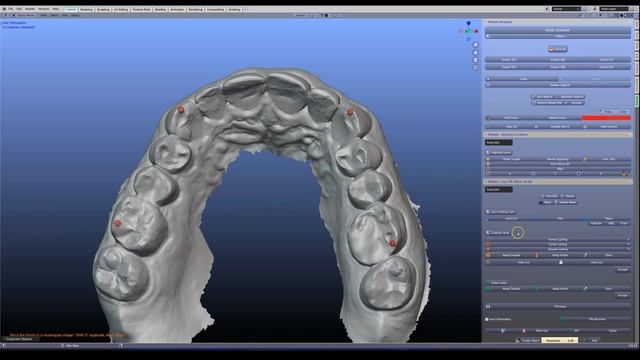Open the File menu
This screenshot has height=360, width=640.
11,9
